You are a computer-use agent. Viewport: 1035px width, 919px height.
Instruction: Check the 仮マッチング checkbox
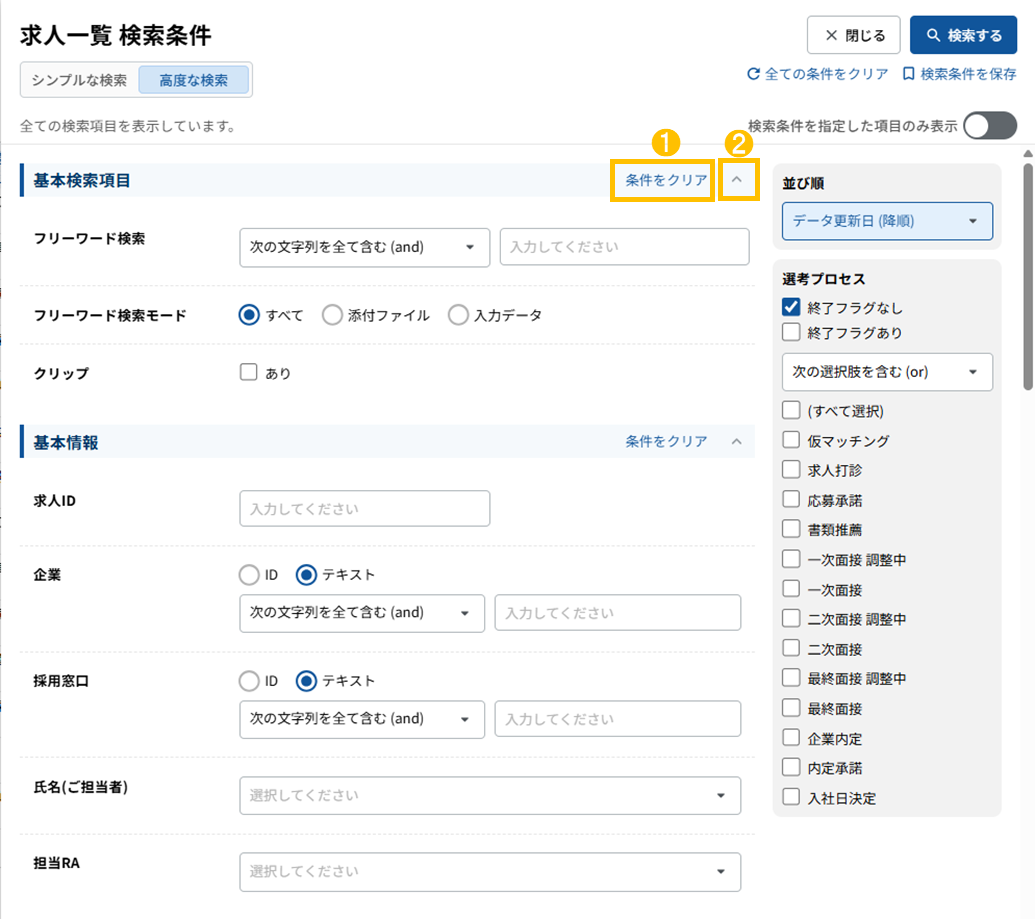(x=791, y=440)
